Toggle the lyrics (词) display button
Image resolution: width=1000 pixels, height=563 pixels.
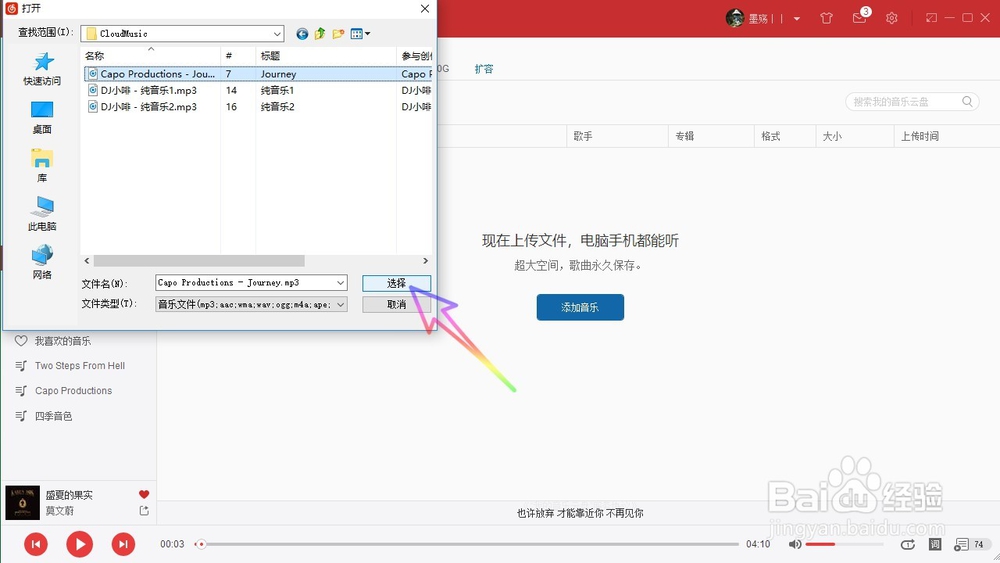point(935,544)
